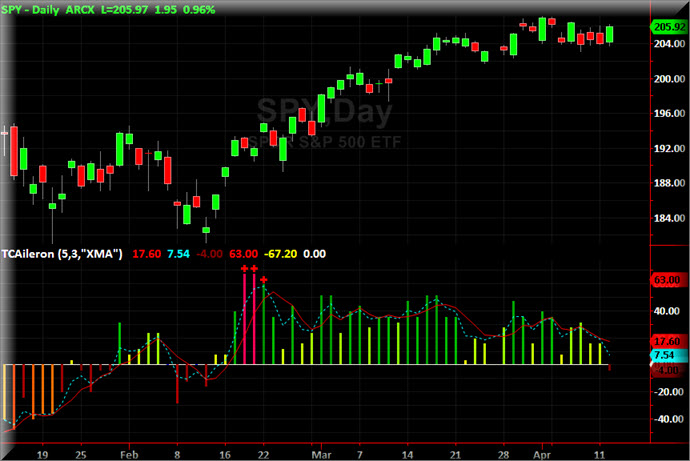Click the Apr date label on time axis
The width and height of the screenshot is (690, 461).
coord(542,454)
